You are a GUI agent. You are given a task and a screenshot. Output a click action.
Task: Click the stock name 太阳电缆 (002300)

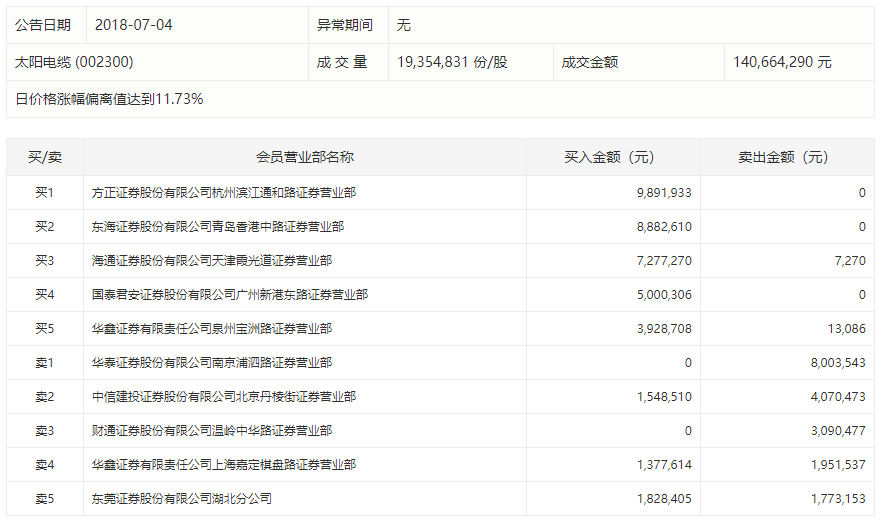point(74,62)
